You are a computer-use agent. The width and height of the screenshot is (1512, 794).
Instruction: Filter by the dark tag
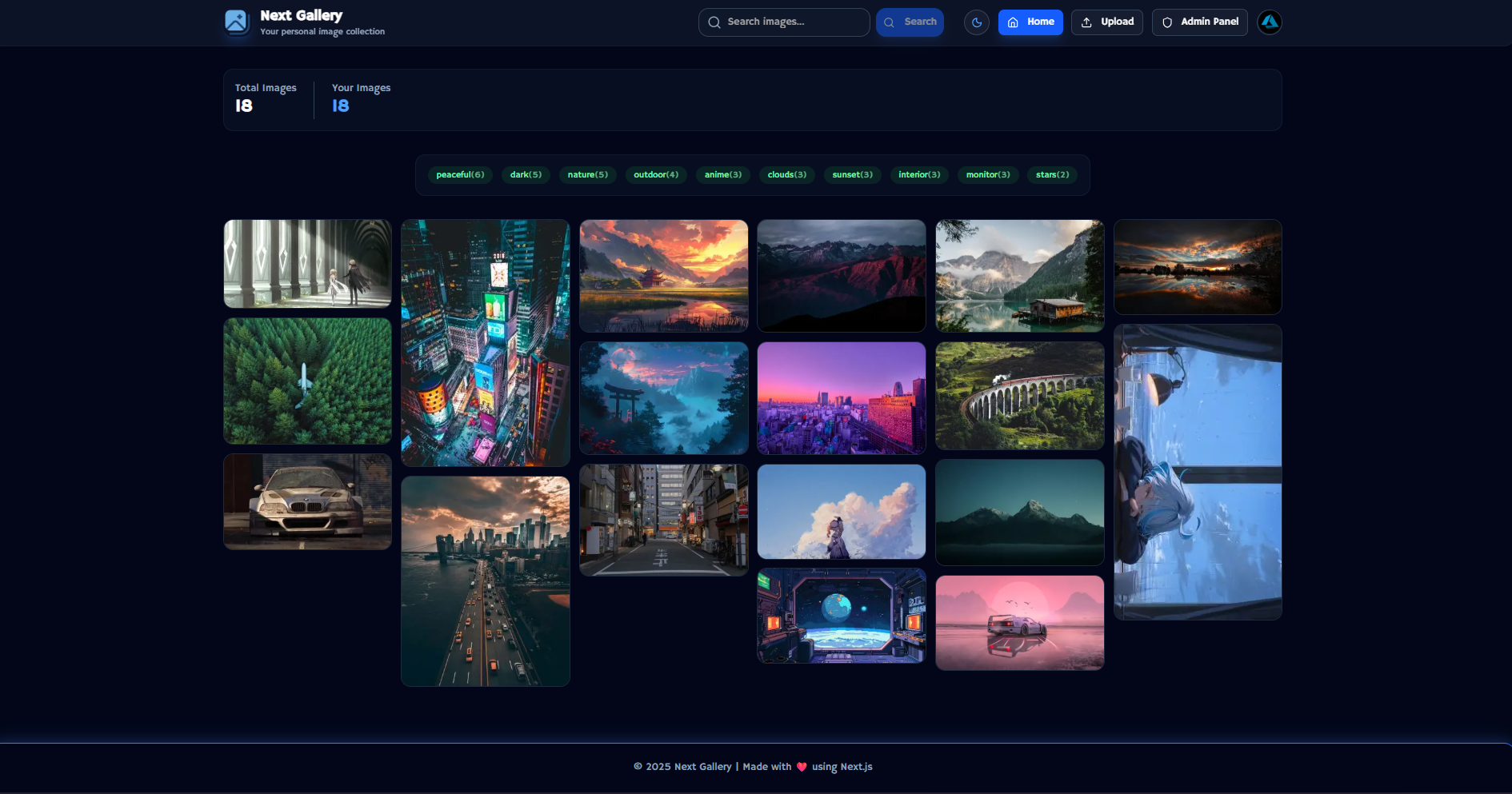tap(526, 174)
